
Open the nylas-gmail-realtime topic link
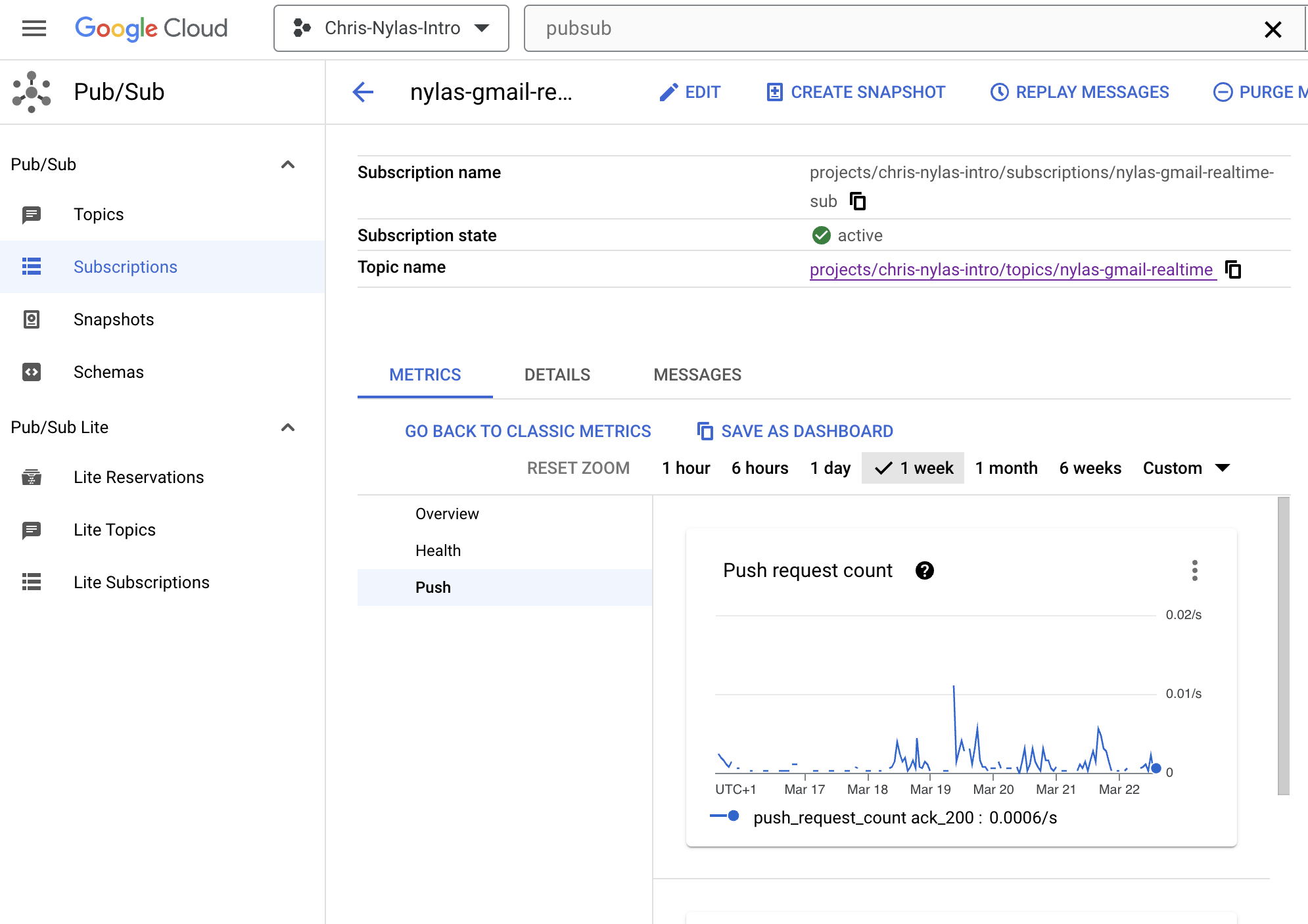point(1011,269)
